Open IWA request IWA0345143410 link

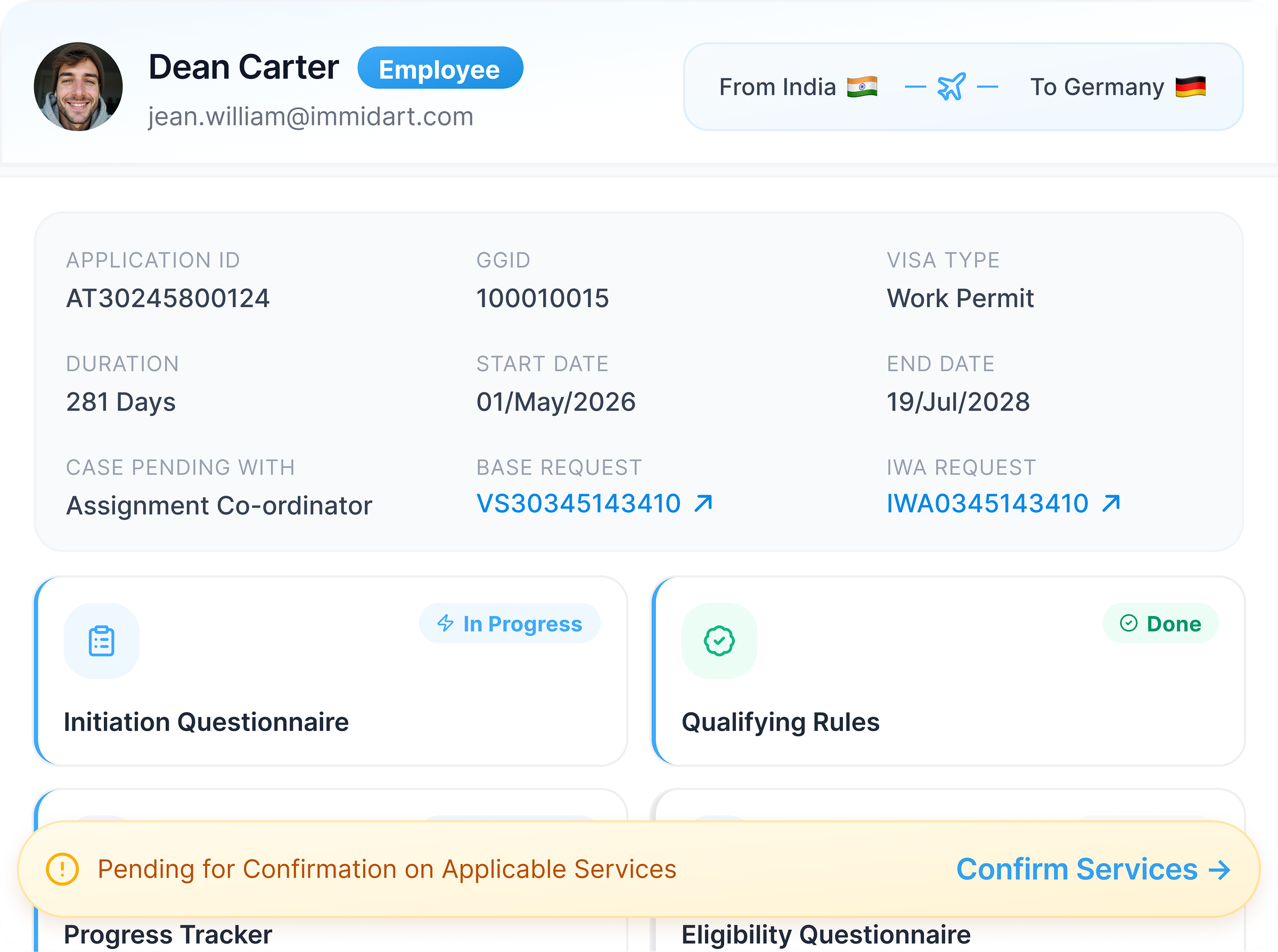[988, 504]
